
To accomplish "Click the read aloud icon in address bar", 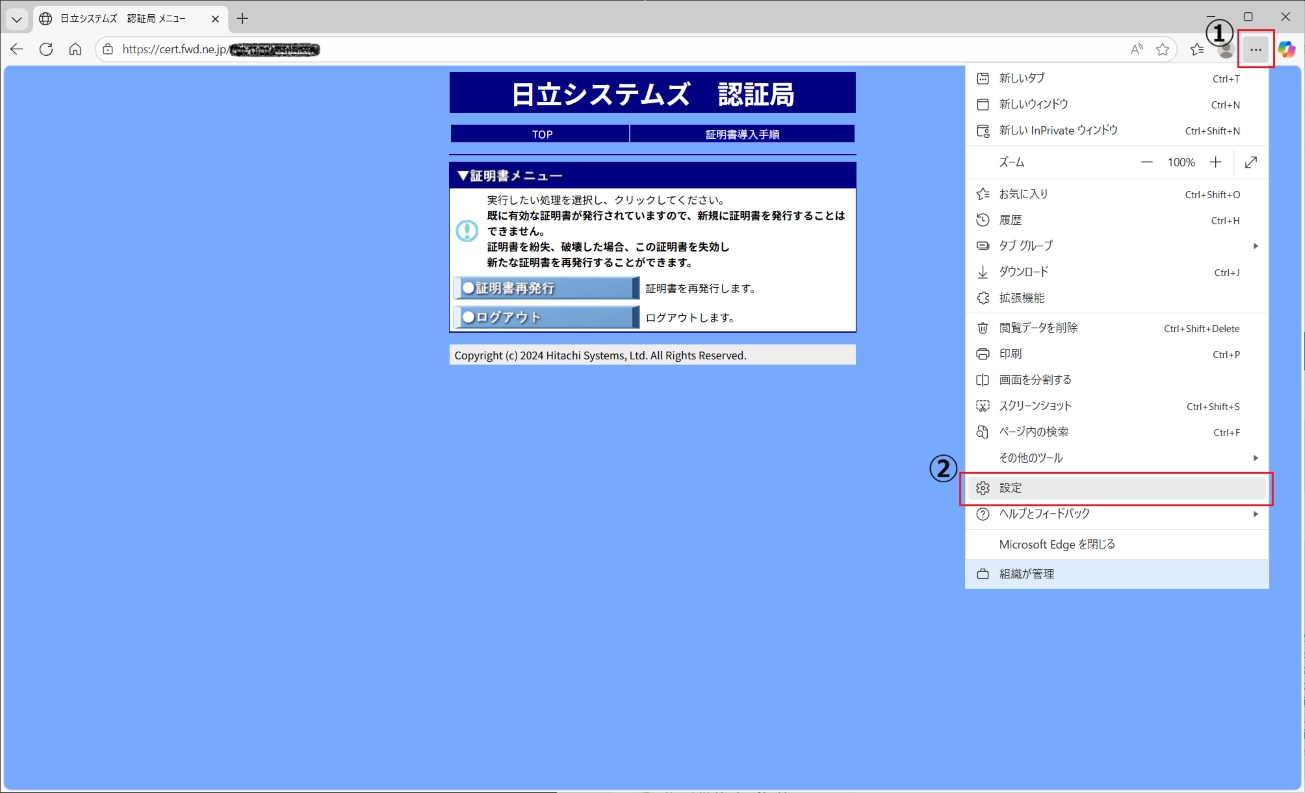I will point(1137,49).
